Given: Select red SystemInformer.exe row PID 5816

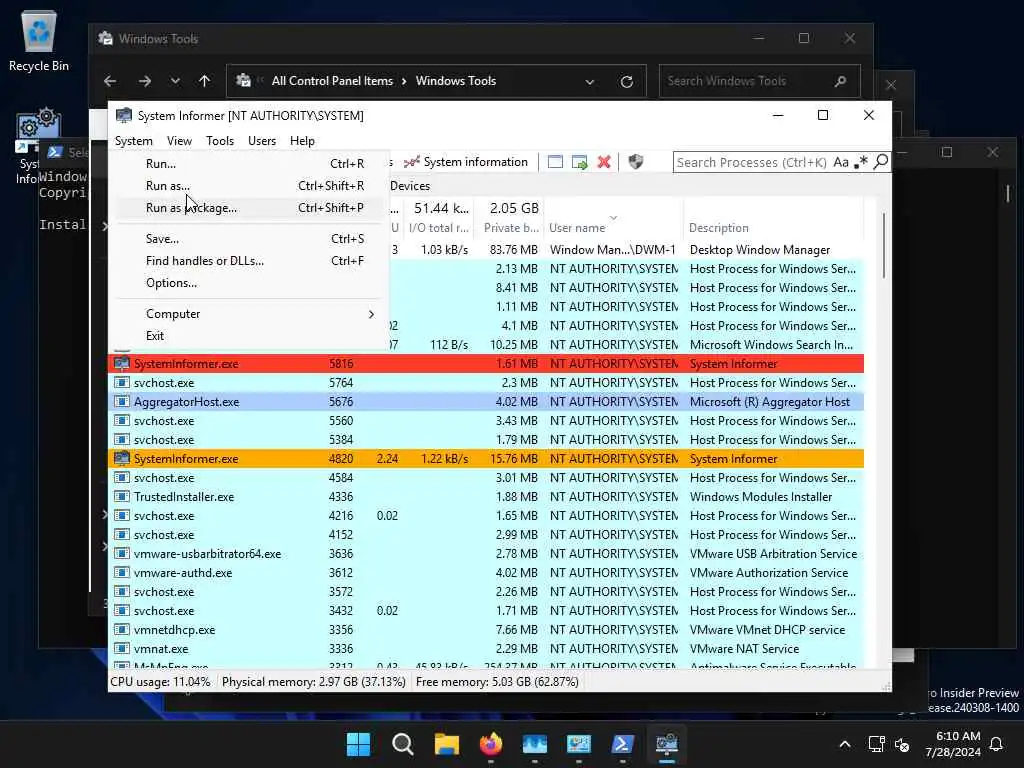Looking at the screenshot, I should tap(486, 364).
